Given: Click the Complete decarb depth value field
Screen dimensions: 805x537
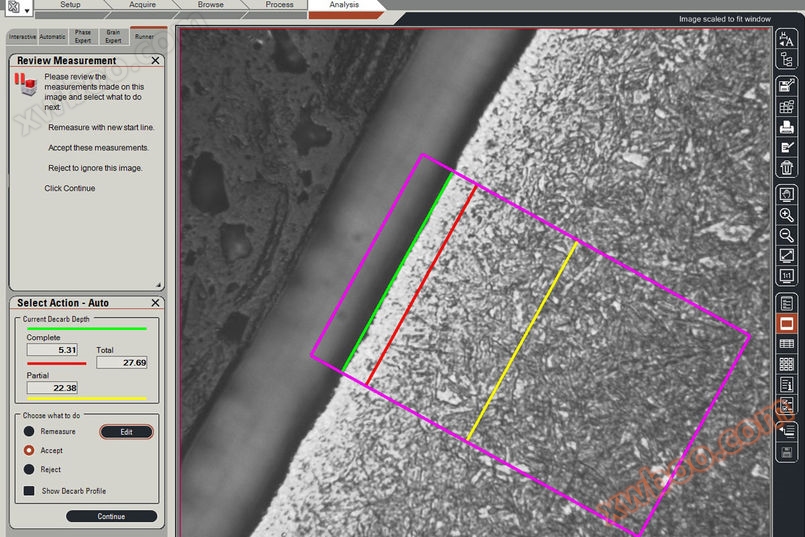Looking at the screenshot, I should [x=53, y=350].
